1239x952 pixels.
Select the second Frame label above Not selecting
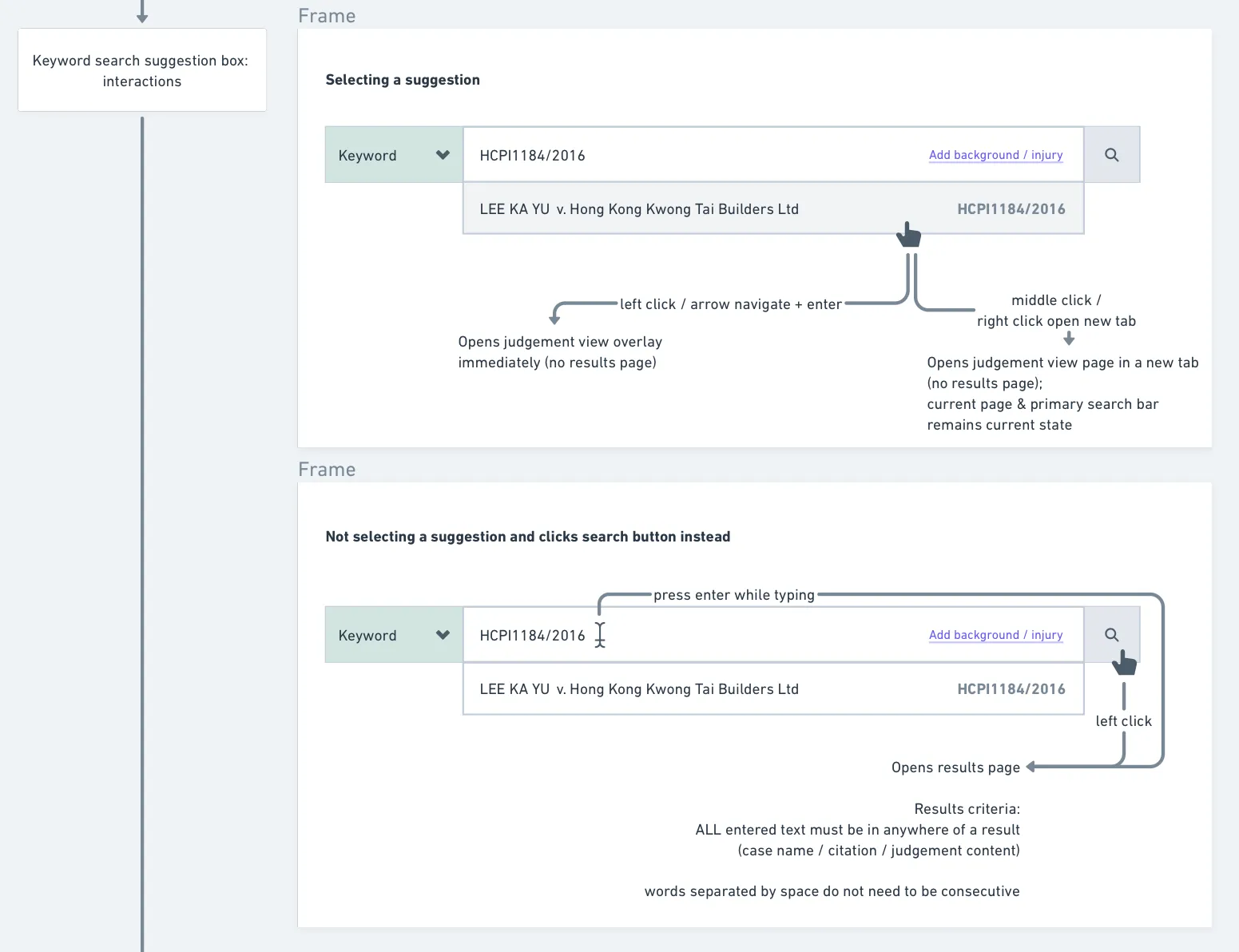click(x=327, y=470)
